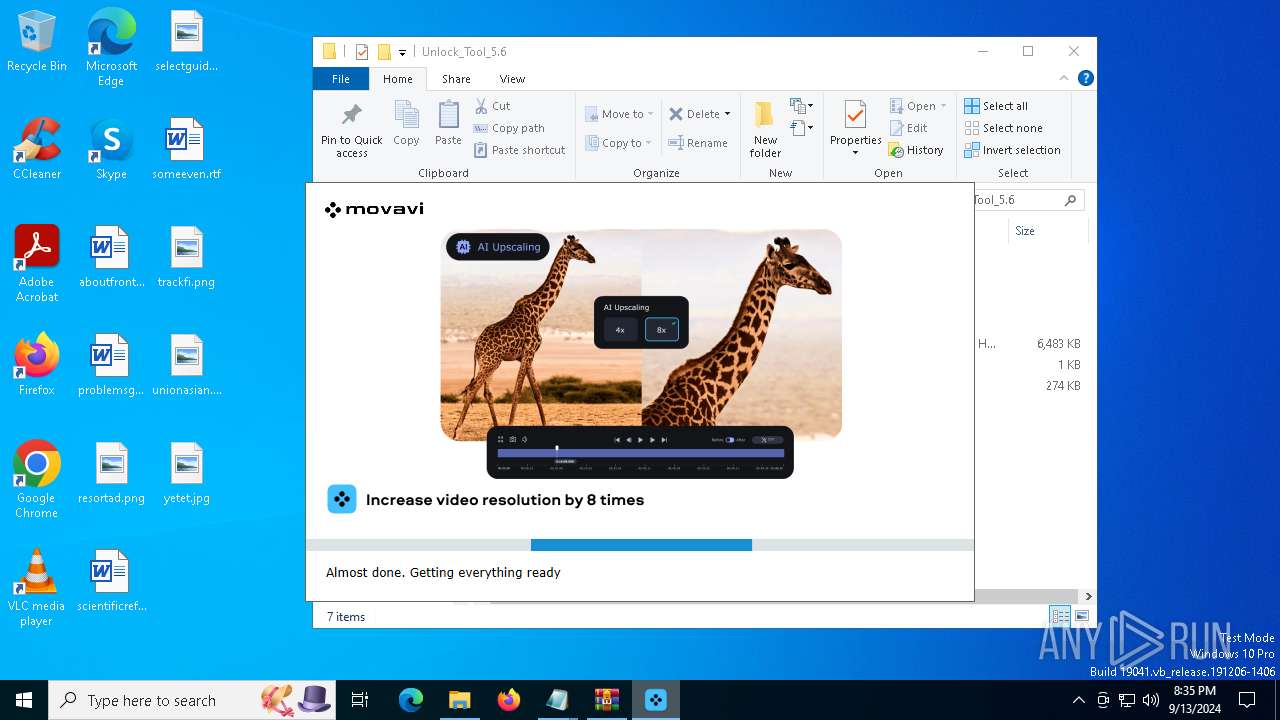1280x720 pixels.
Task: Select the yetet.jpg desktop file
Action: (x=186, y=473)
